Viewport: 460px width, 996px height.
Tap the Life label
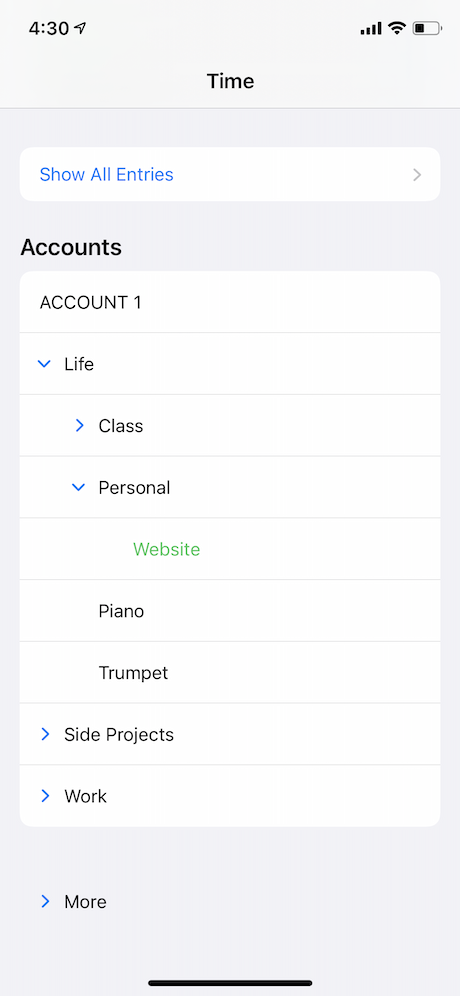coord(79,364)
